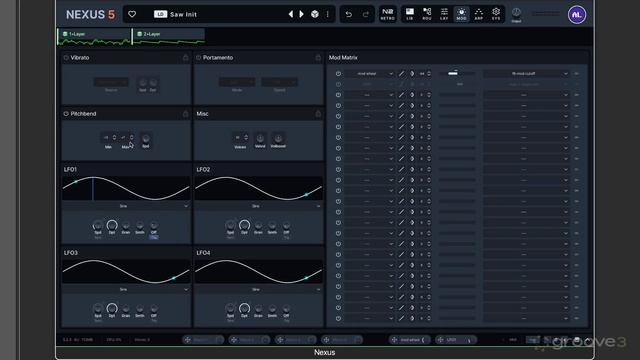Viewport: 640px width, 360px height.
Task: Click the first-row curve shape icon
Action: (402, 74)
